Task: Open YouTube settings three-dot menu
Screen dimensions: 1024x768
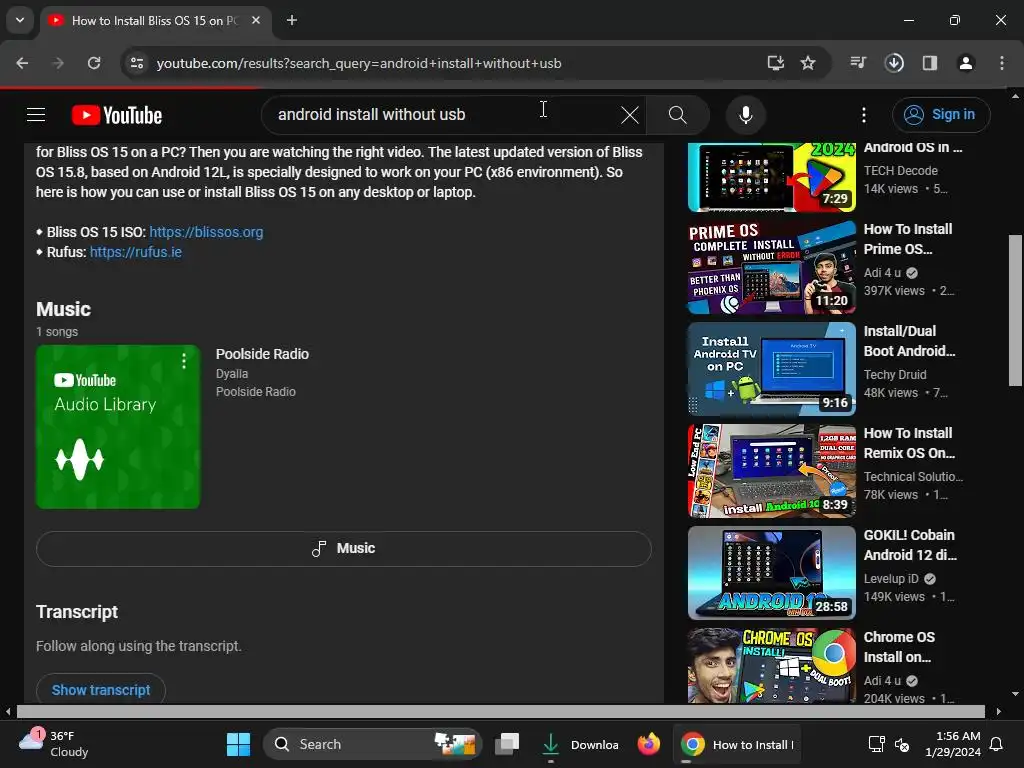Action: (x=864, y=115)
